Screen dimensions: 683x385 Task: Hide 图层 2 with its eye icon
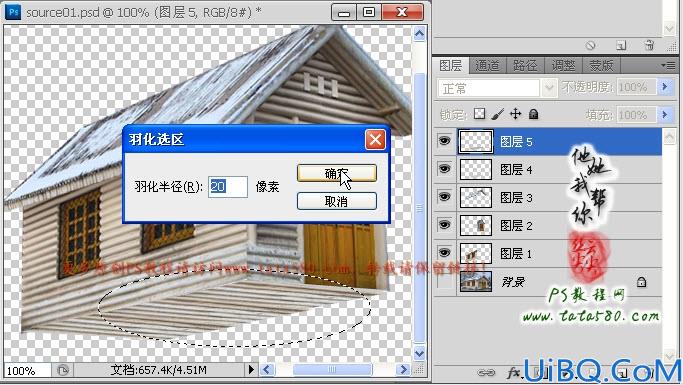coord(444,225)
